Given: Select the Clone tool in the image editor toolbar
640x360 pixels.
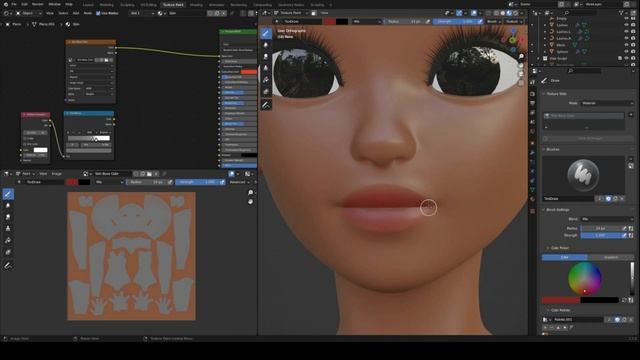Looking at the screenshot, I should [x=8, y=229].
